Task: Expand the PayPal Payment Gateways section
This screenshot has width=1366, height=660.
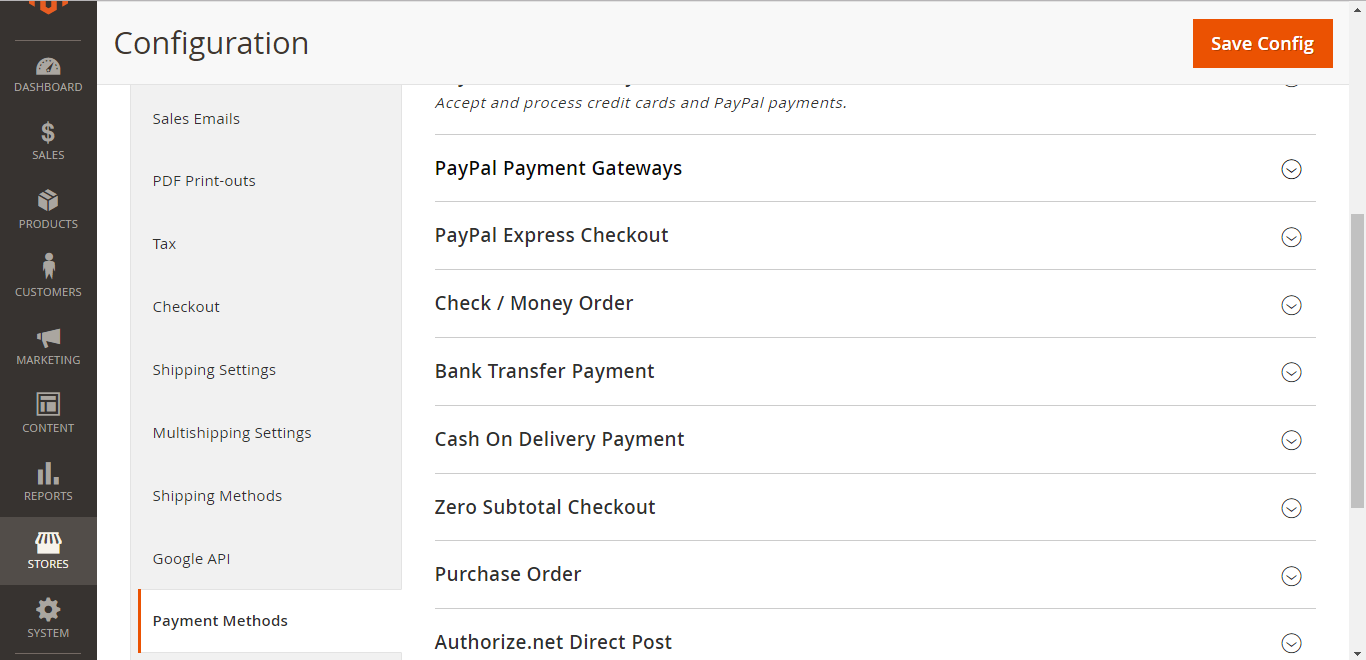Action: coord(875,168)
